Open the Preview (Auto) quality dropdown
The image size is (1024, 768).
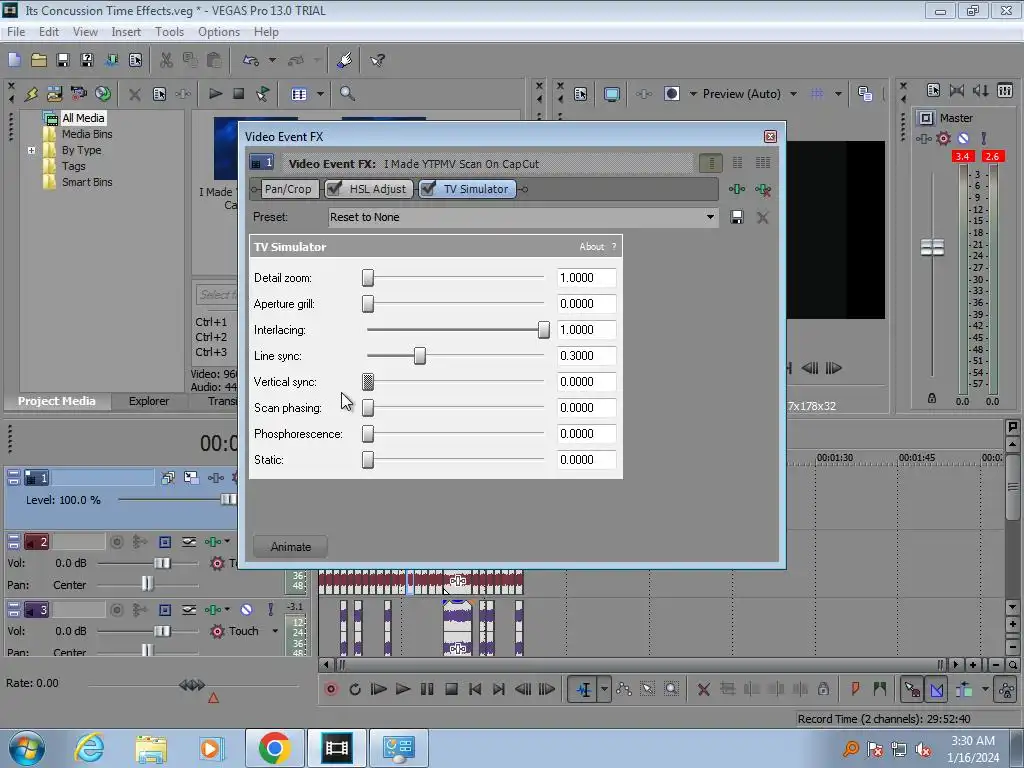793,94
